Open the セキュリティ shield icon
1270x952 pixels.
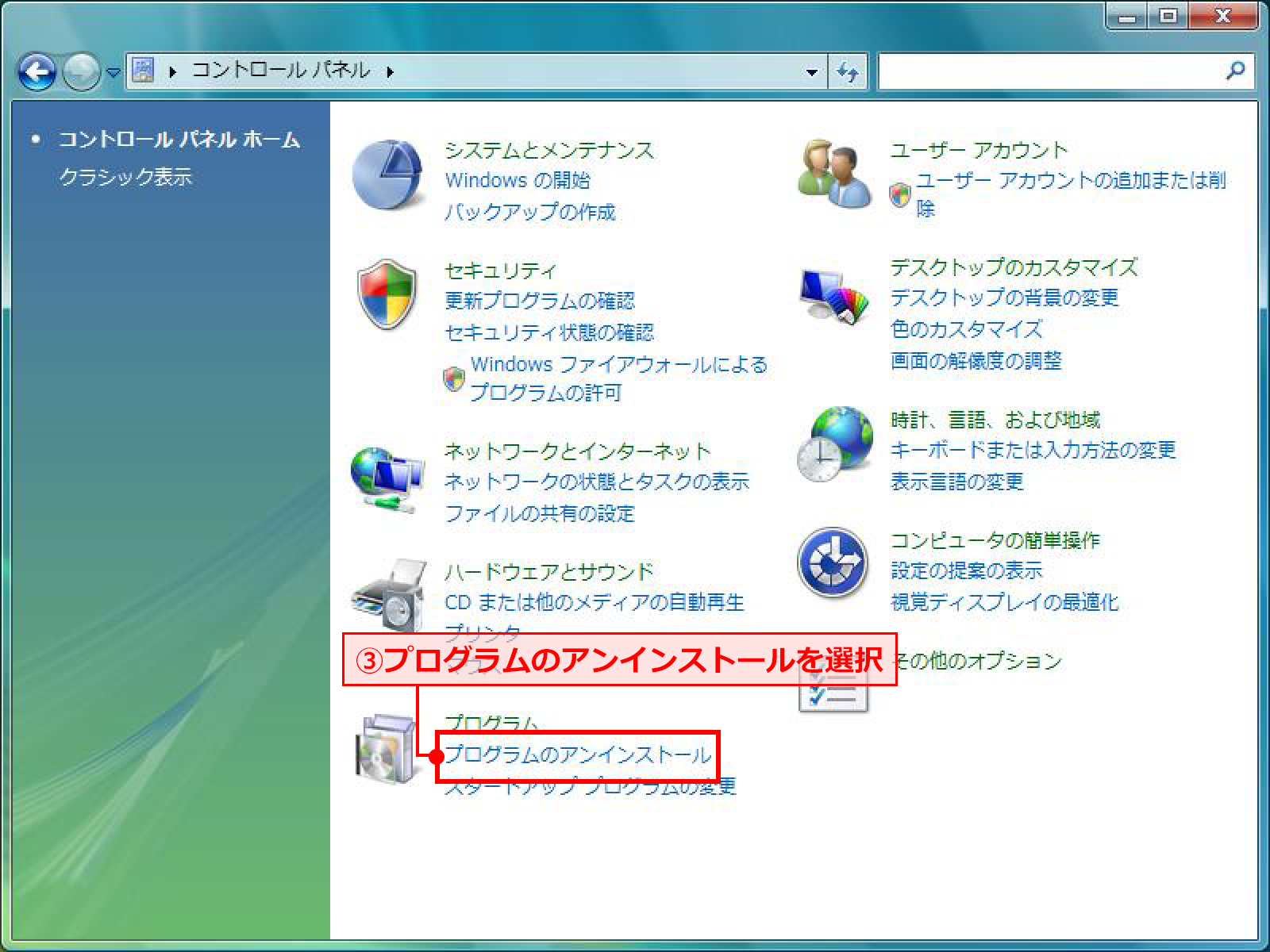tap(387, 294)
